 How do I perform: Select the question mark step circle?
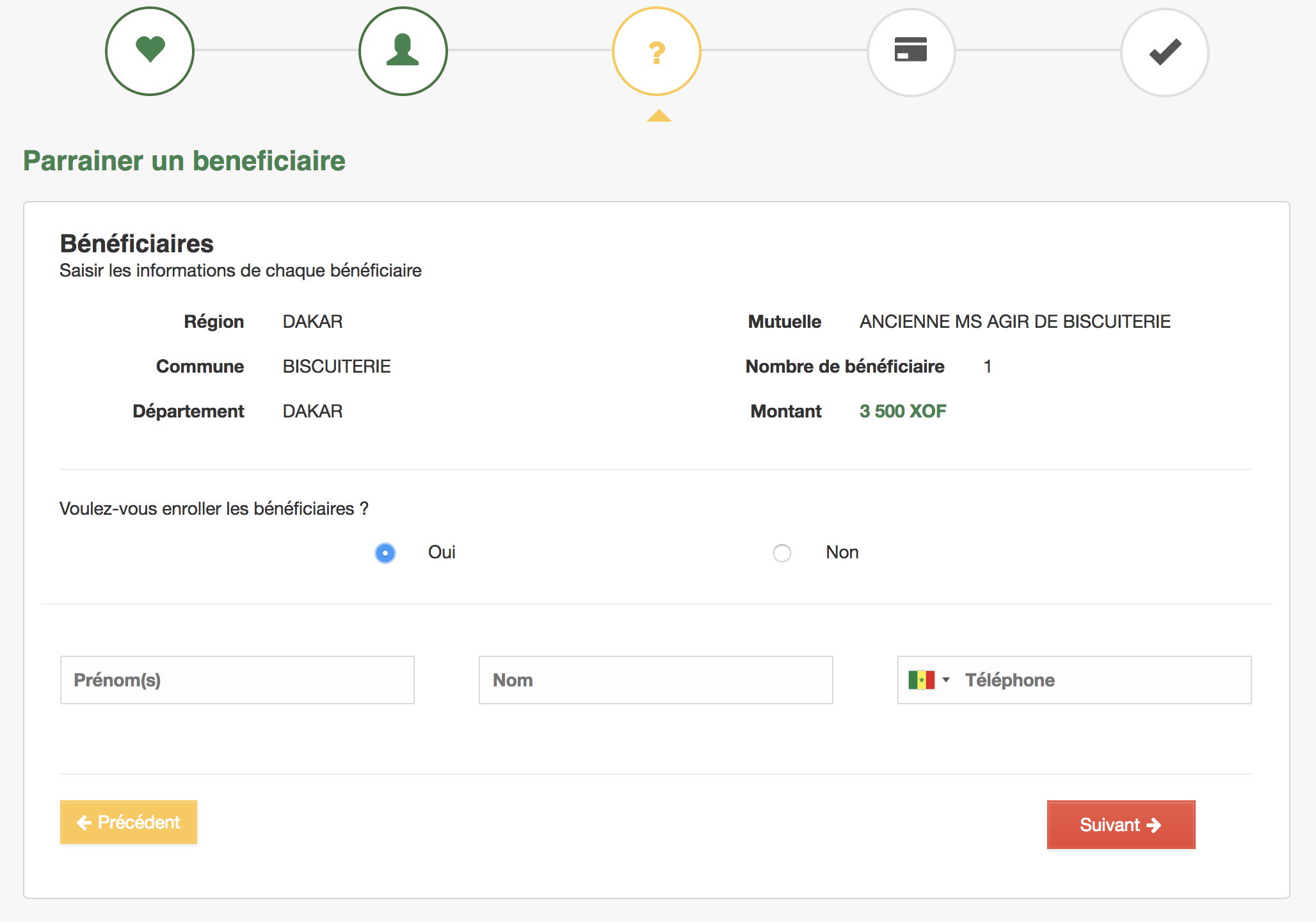coord(656,51)
